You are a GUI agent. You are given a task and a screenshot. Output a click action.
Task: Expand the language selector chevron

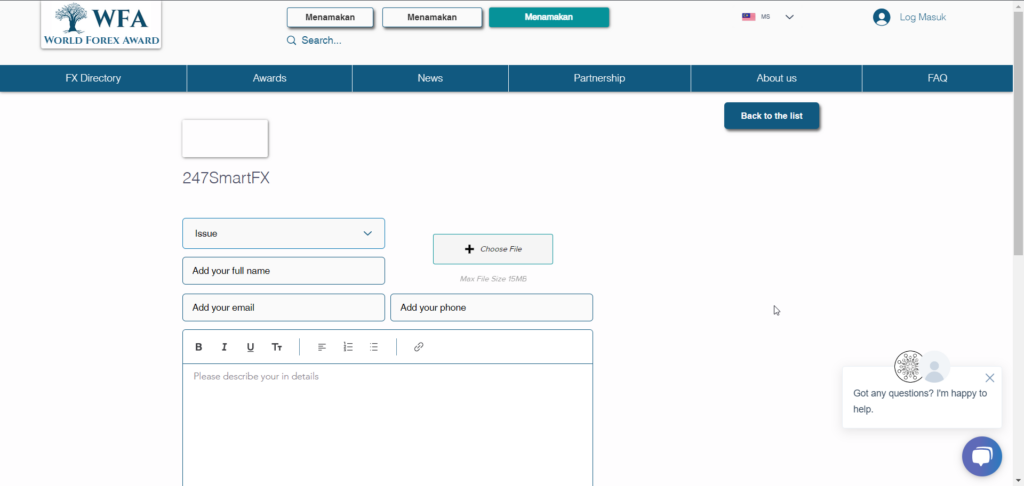click(789, 17)
